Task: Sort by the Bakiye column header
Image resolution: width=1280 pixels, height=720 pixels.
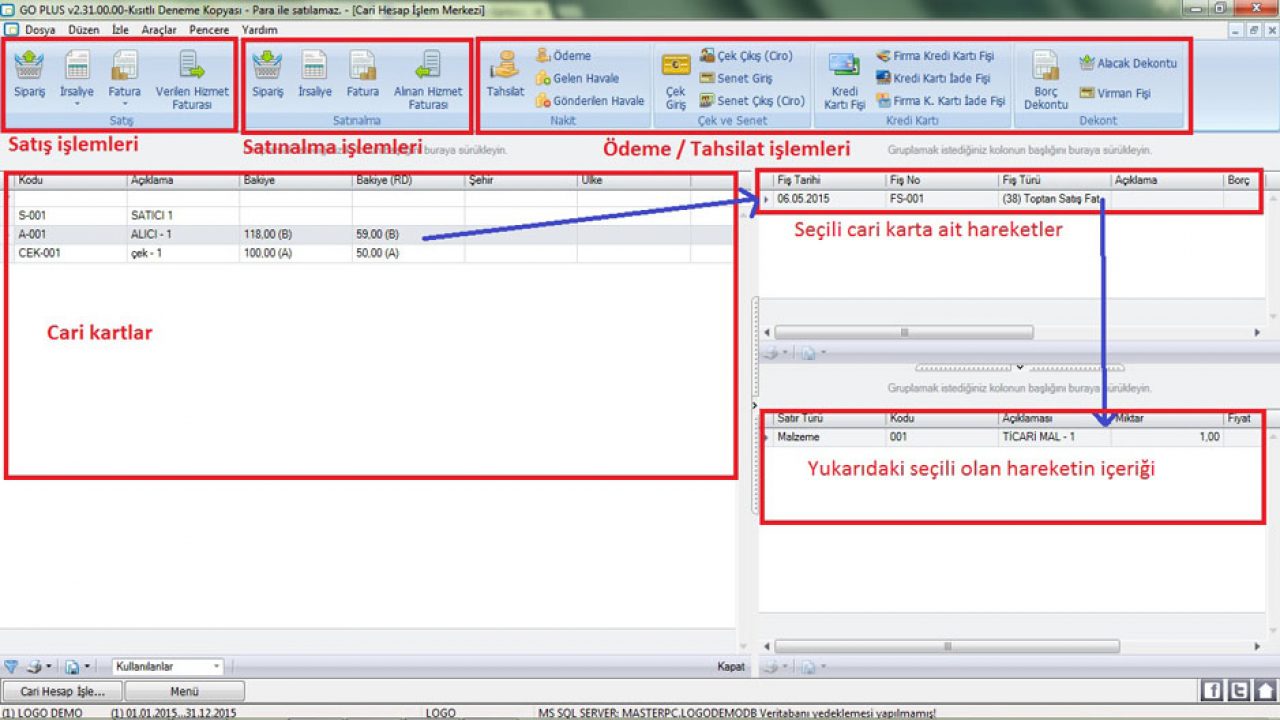Action: coord(294,181)
